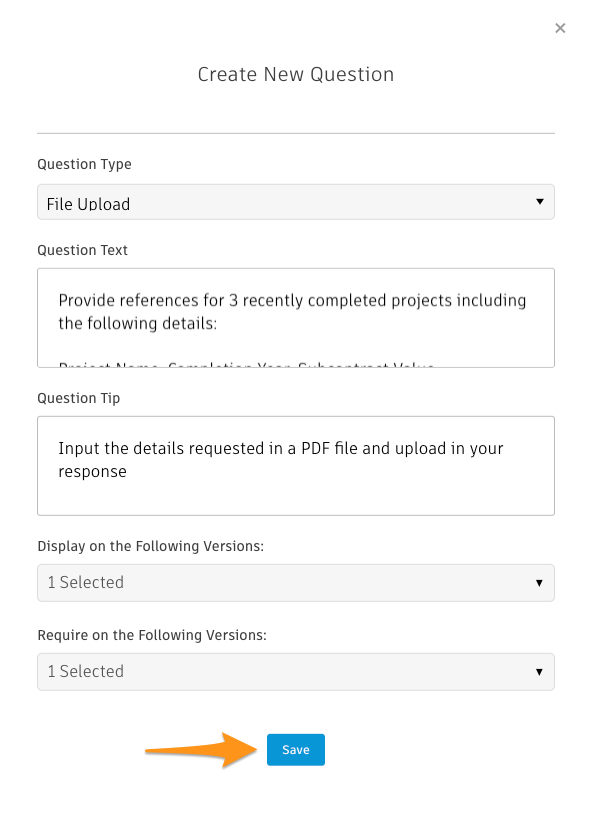
Task: Place cursor after "the following details:" text
Action: (218, 323)
